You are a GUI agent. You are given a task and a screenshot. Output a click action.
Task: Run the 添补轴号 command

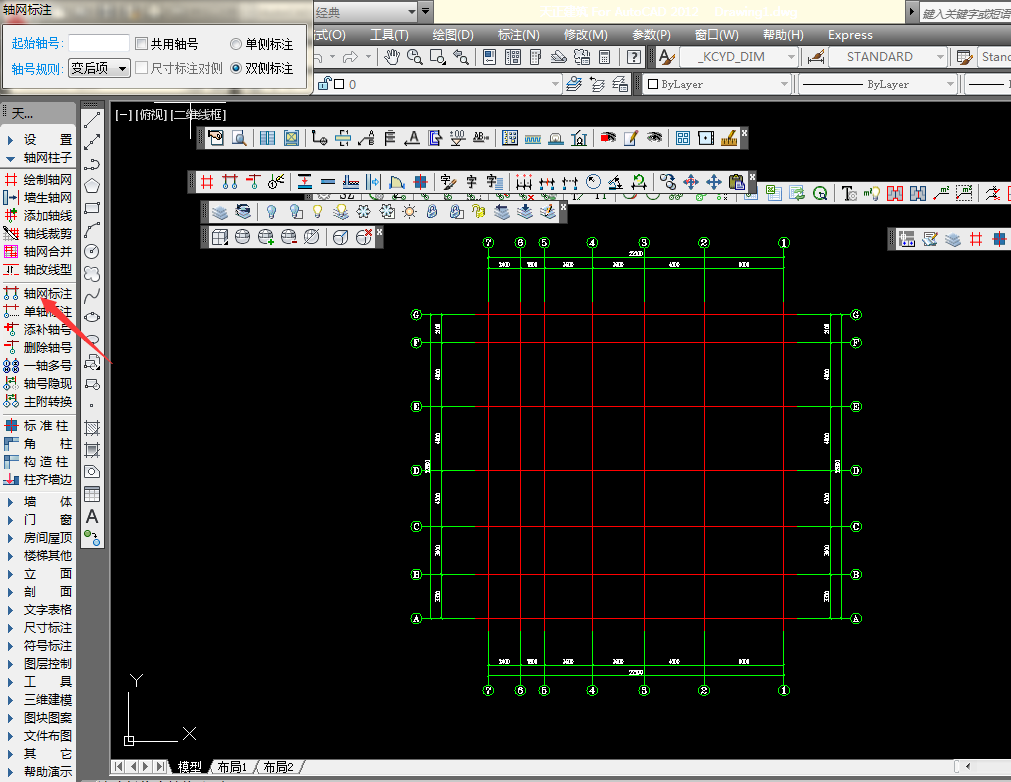coord(38,329)
